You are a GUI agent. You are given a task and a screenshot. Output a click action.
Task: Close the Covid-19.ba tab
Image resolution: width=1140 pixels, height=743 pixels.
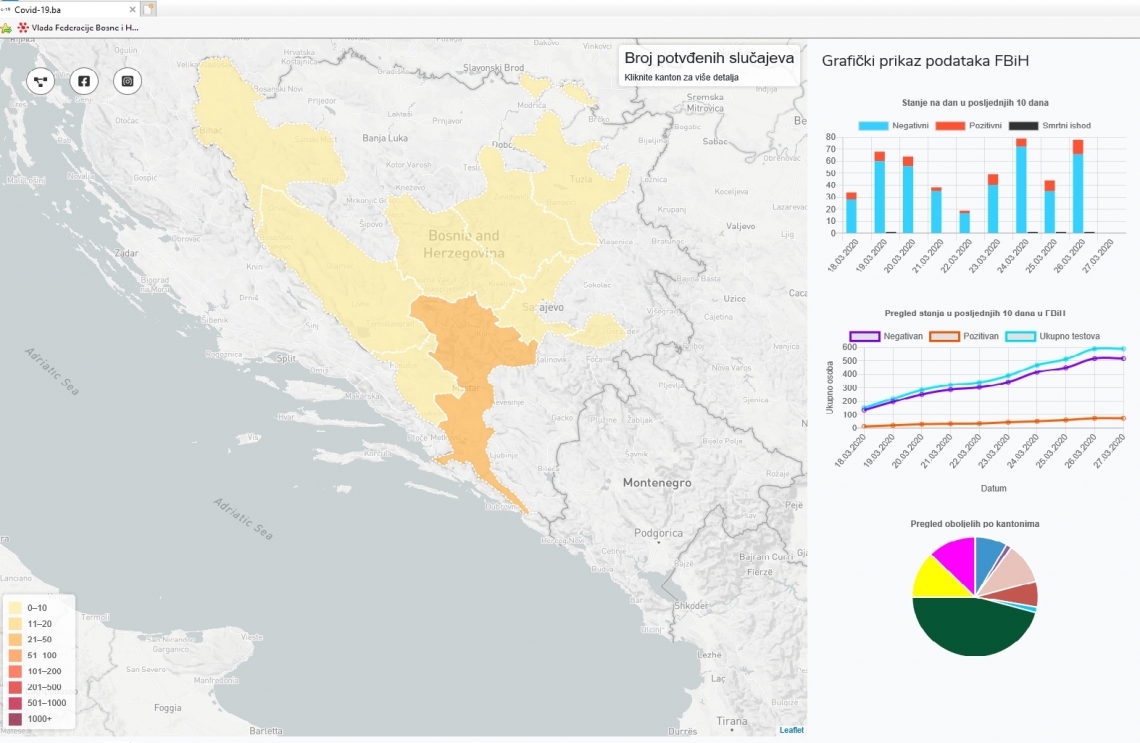pos(132,9)
